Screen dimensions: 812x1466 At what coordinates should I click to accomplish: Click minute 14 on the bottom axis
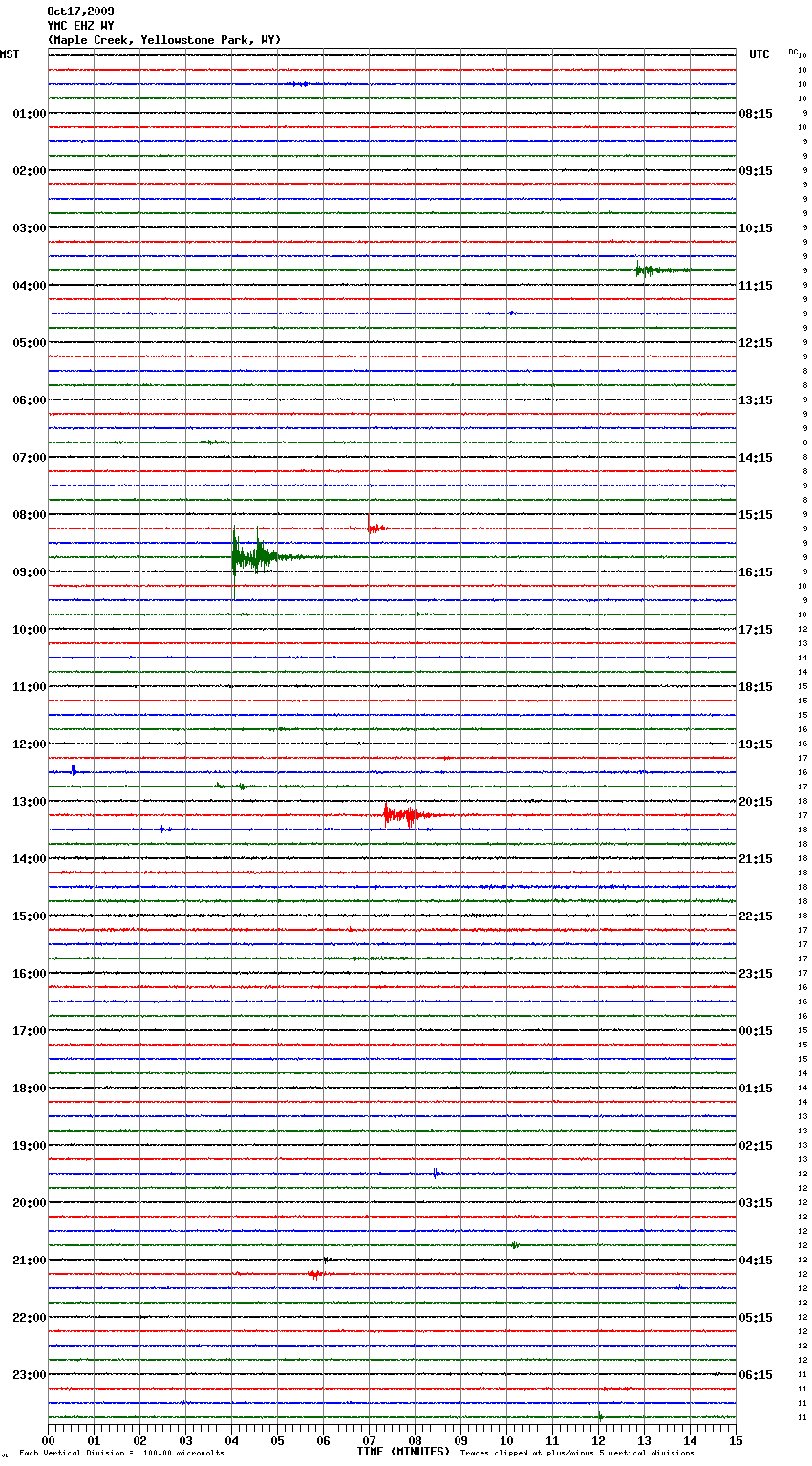coord(690,1440)
